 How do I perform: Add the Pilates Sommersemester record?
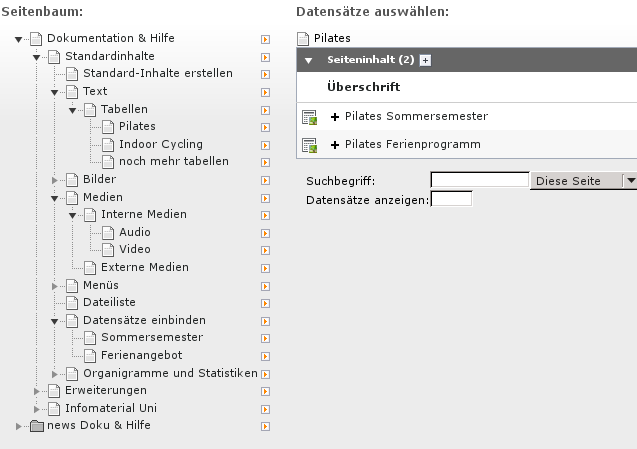click(334, 117)
